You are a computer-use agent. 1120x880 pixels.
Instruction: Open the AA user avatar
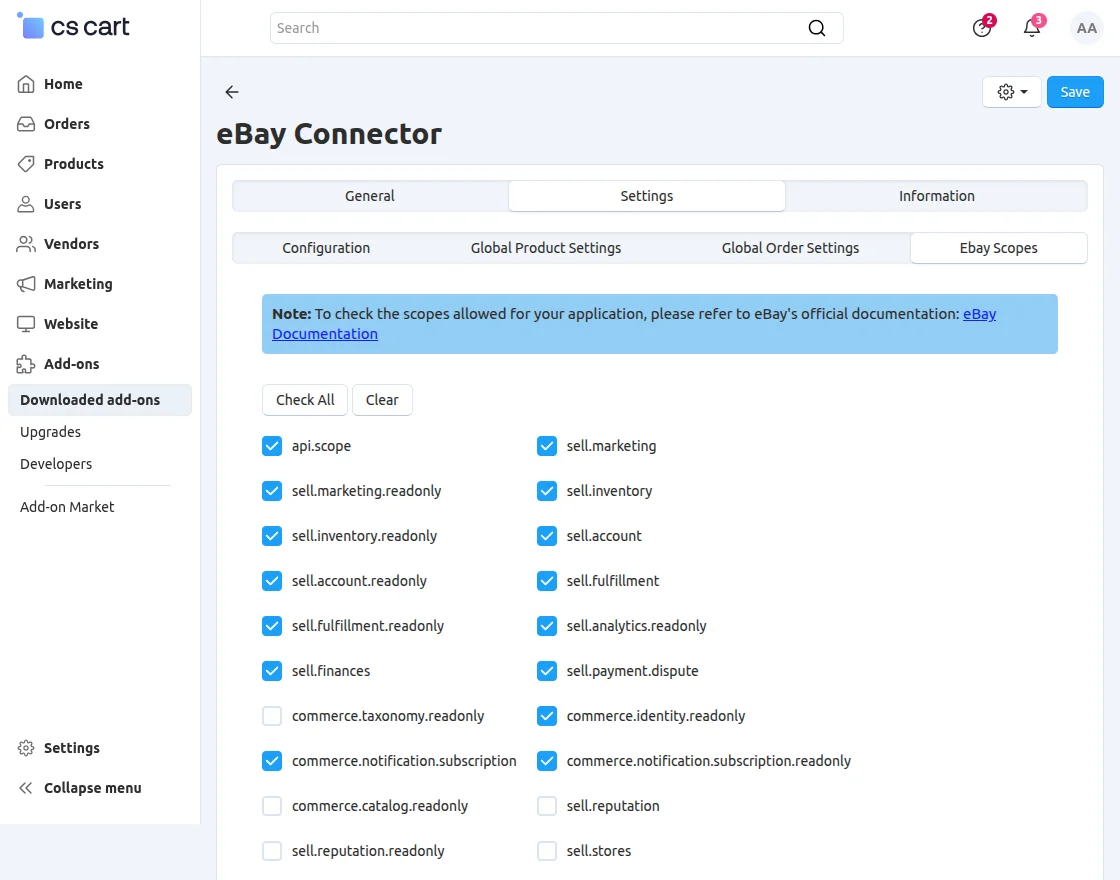[1086, 28]
